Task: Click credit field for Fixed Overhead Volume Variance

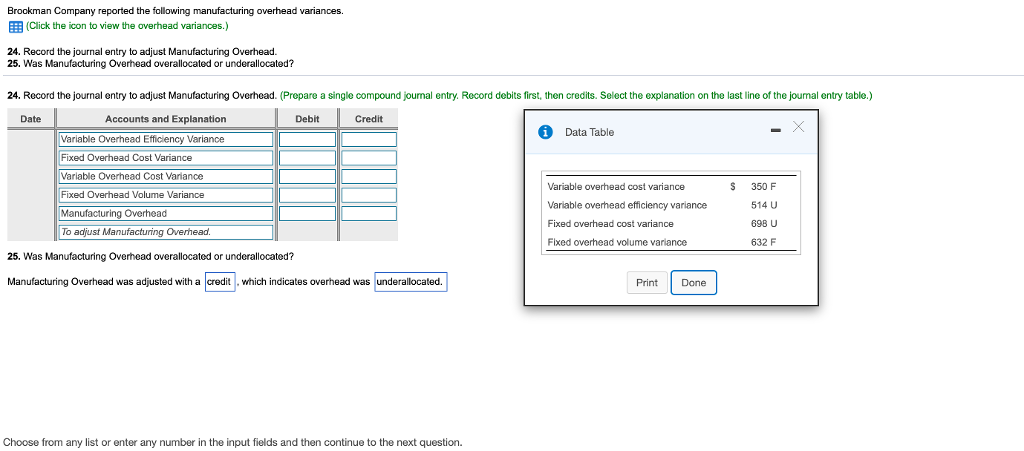Action: [x=369, y=195]
